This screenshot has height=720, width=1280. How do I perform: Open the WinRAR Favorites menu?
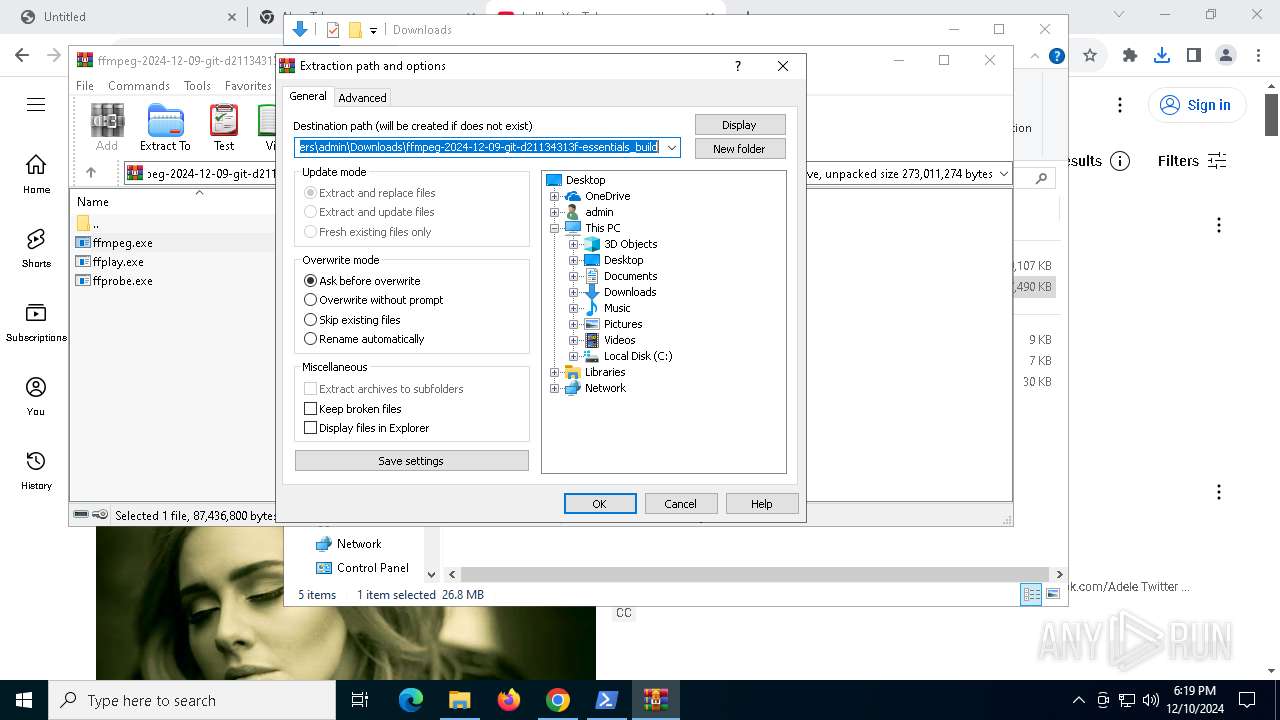click(x=248, y=86)
